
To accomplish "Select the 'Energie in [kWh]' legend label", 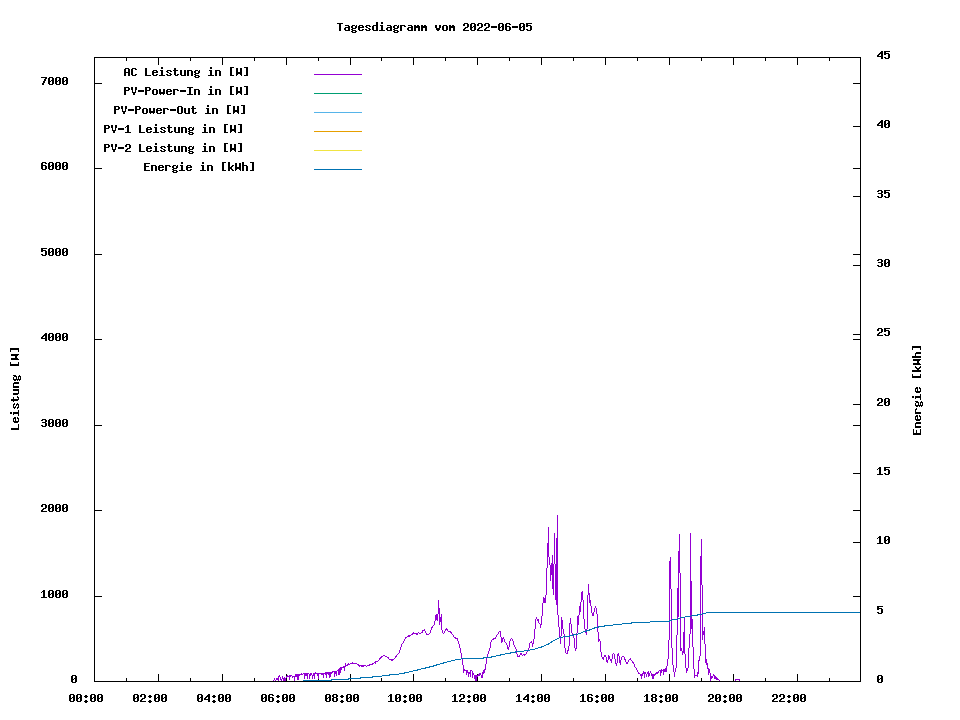I will click(x=199, y=167).
